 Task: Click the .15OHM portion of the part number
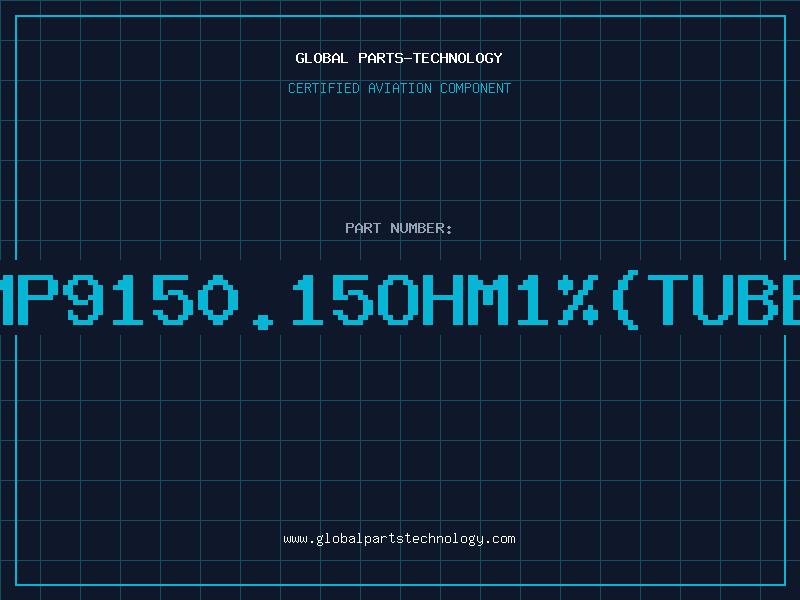click(x=381, y=302)
